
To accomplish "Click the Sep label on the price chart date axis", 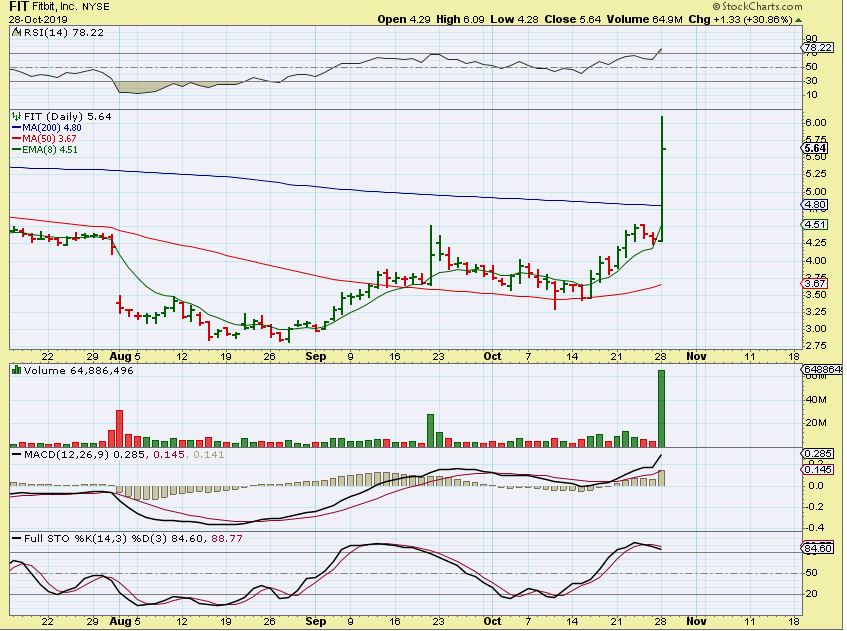I will [315, 356].
